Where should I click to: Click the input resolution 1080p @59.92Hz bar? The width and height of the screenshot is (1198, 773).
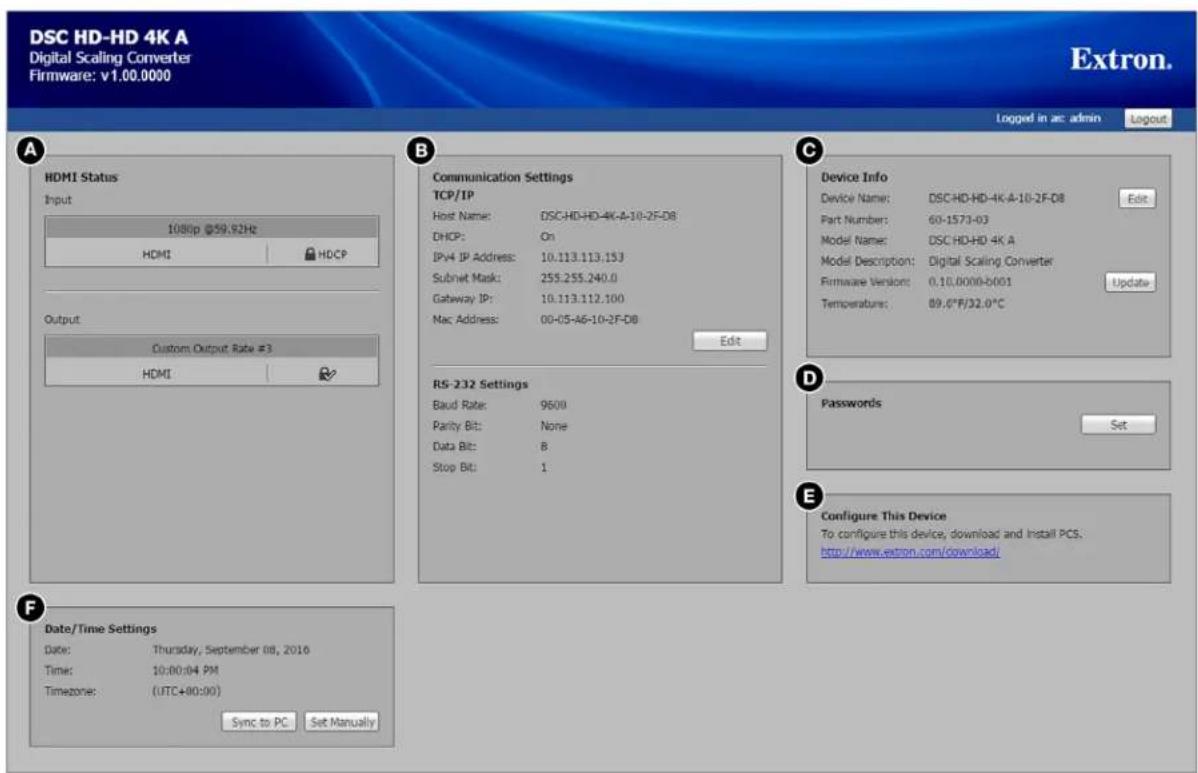click(212, 228)
